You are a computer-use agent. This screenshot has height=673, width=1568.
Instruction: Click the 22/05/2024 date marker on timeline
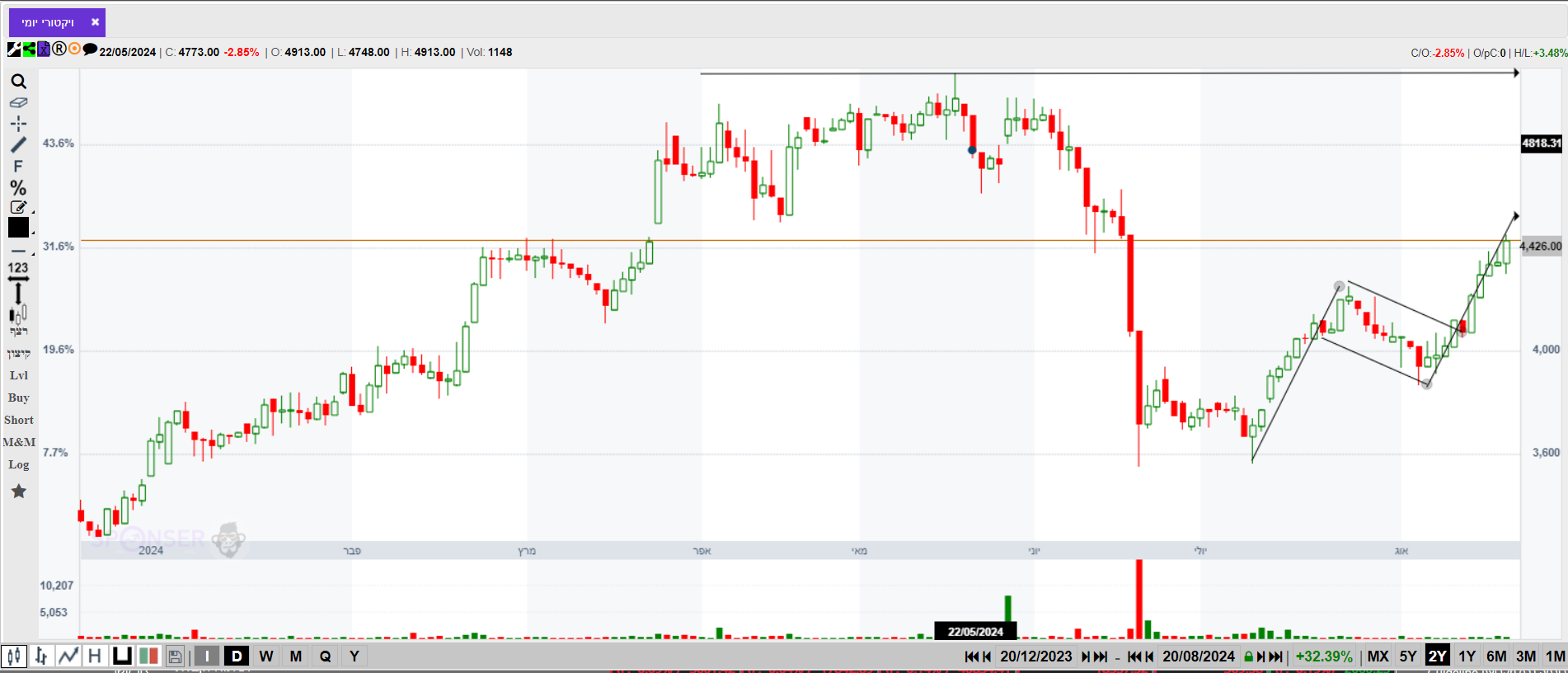point(975,632)
